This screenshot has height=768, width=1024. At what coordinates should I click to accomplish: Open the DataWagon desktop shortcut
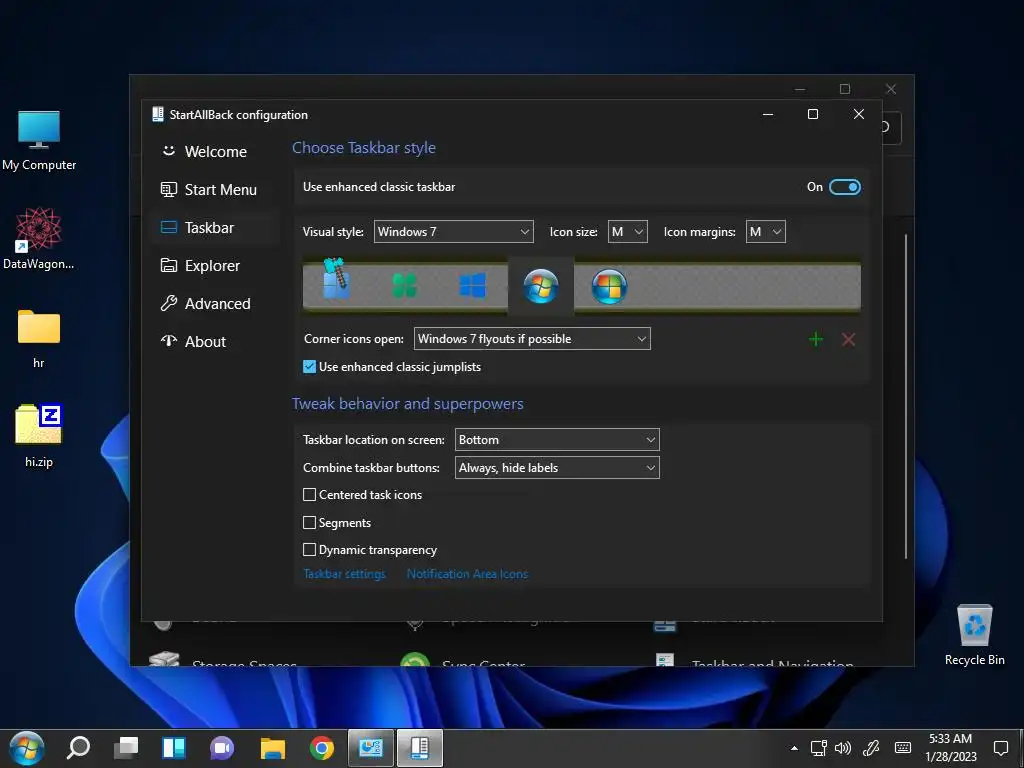(39, 238)
